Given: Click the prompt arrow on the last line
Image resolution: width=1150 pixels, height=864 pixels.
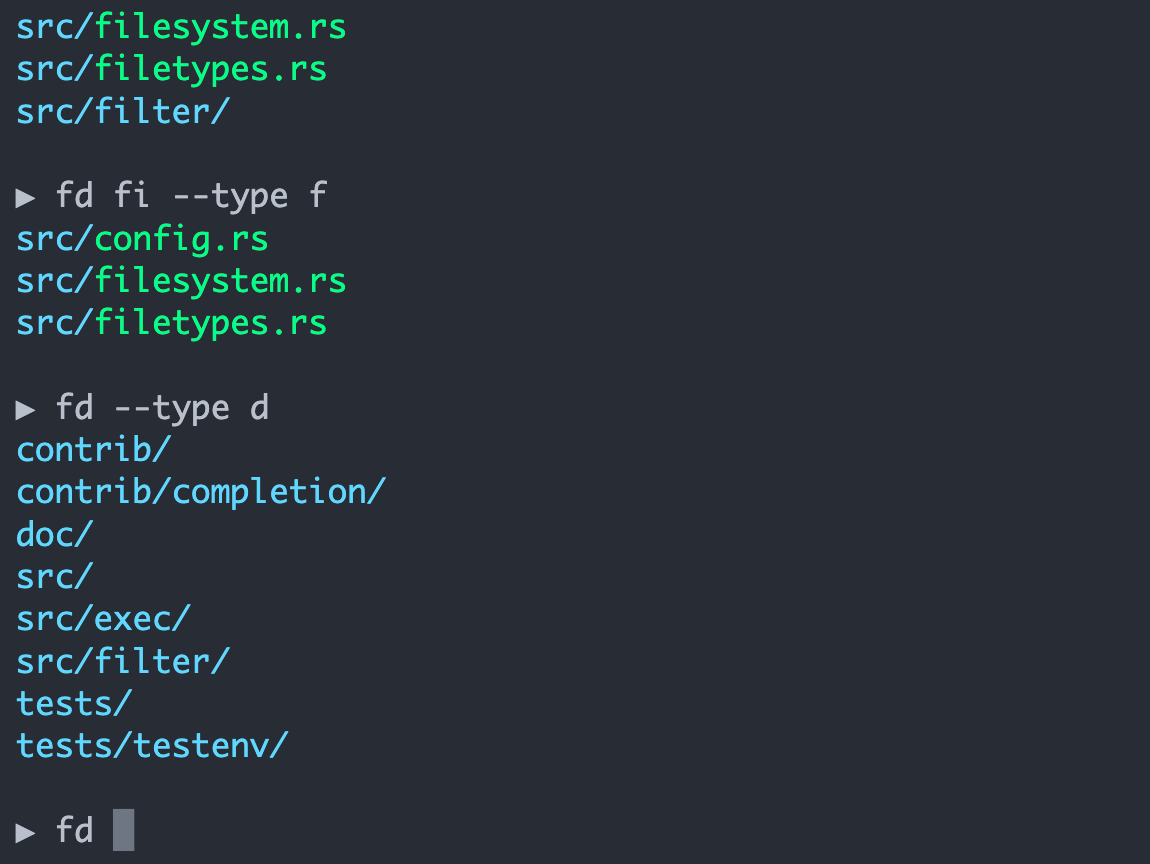Looking at the screenshot, I should coord(26,832).
